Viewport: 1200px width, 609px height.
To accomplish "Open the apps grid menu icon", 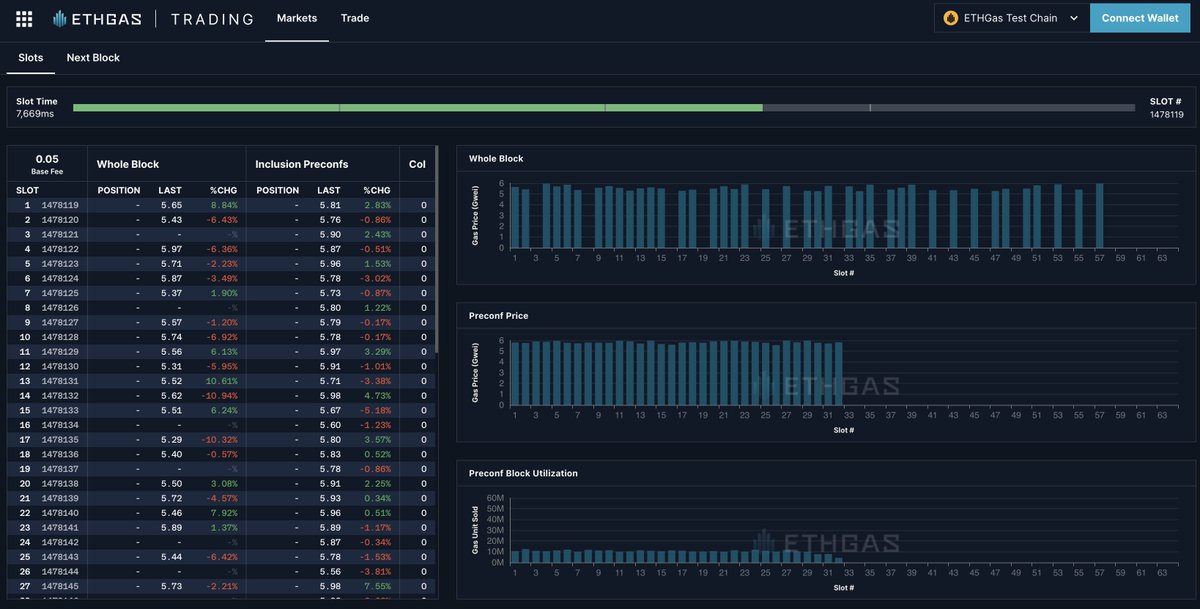I will [x=24, y=18].
